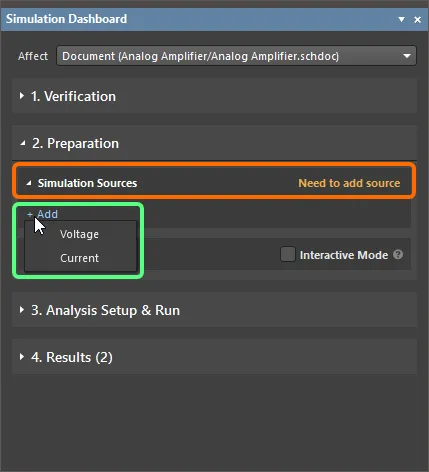Open the panel options down-arrow icon

tap(402, 19)
